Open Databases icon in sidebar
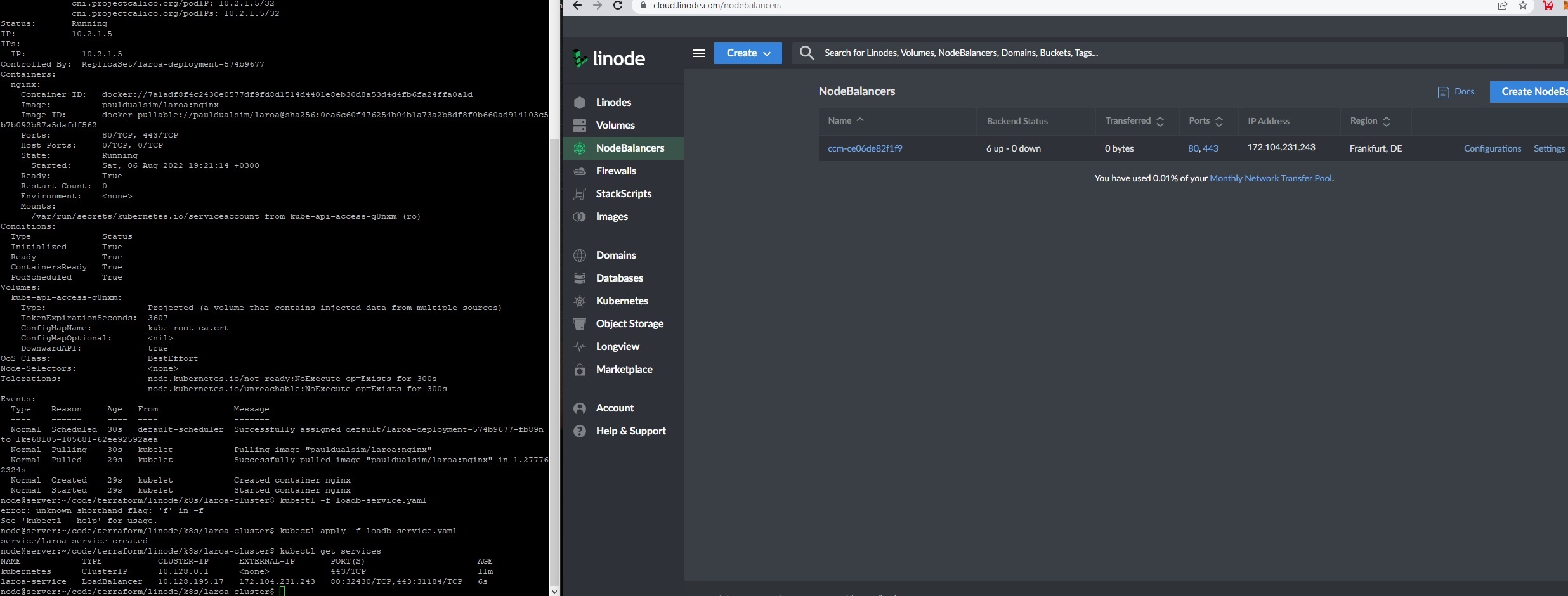1568x596 pixels. pos(580,278)
